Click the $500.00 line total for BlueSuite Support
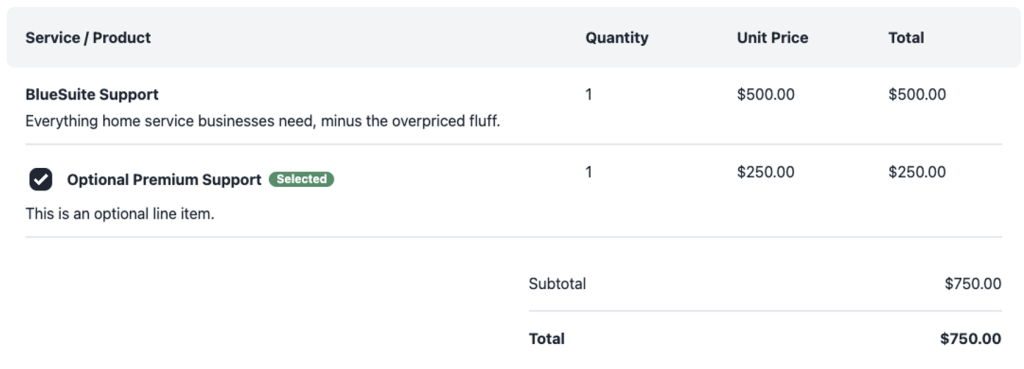Screen dimensions: 1024x369 click(917, 94)
